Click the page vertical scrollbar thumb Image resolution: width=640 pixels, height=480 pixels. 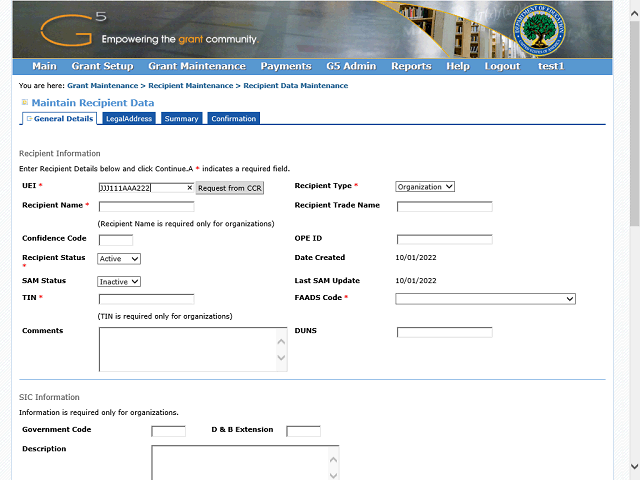pos(634,122)
